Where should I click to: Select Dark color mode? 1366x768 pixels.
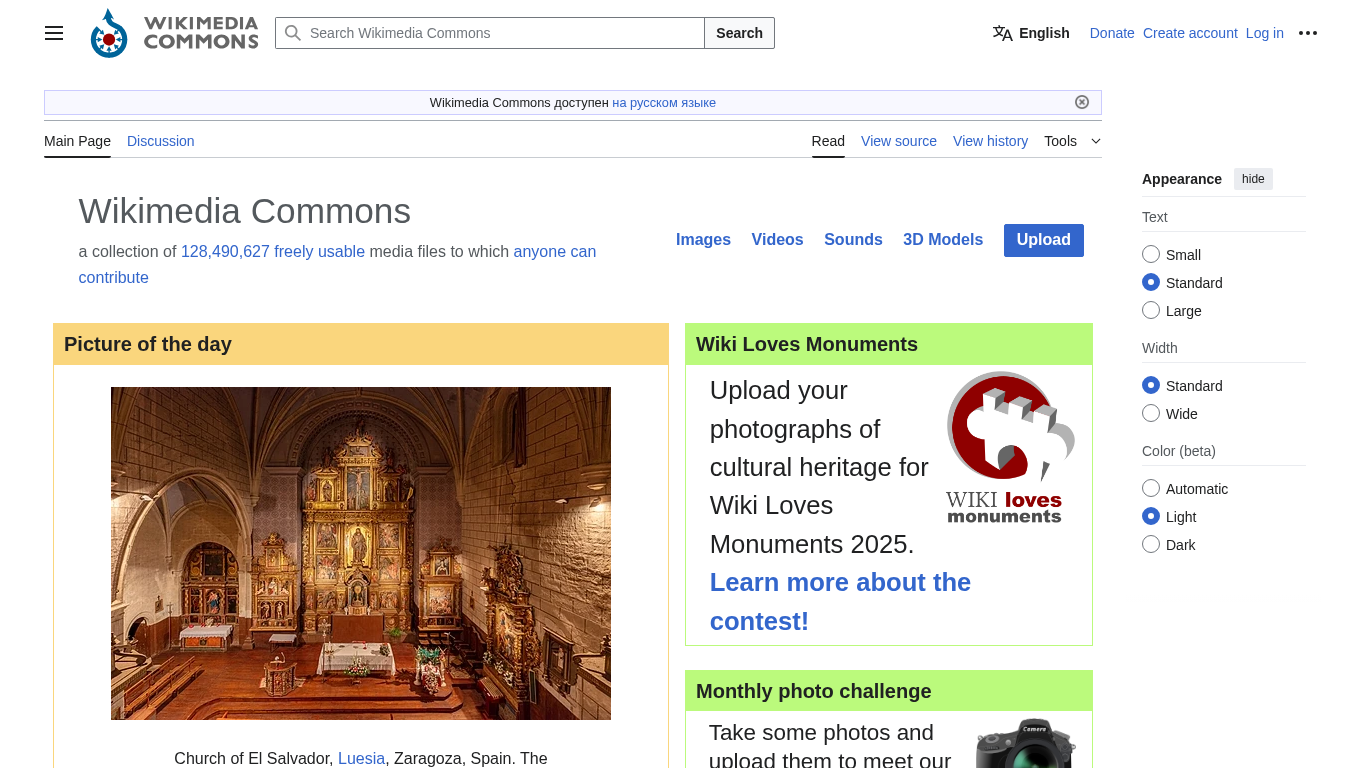[1151, 545]
